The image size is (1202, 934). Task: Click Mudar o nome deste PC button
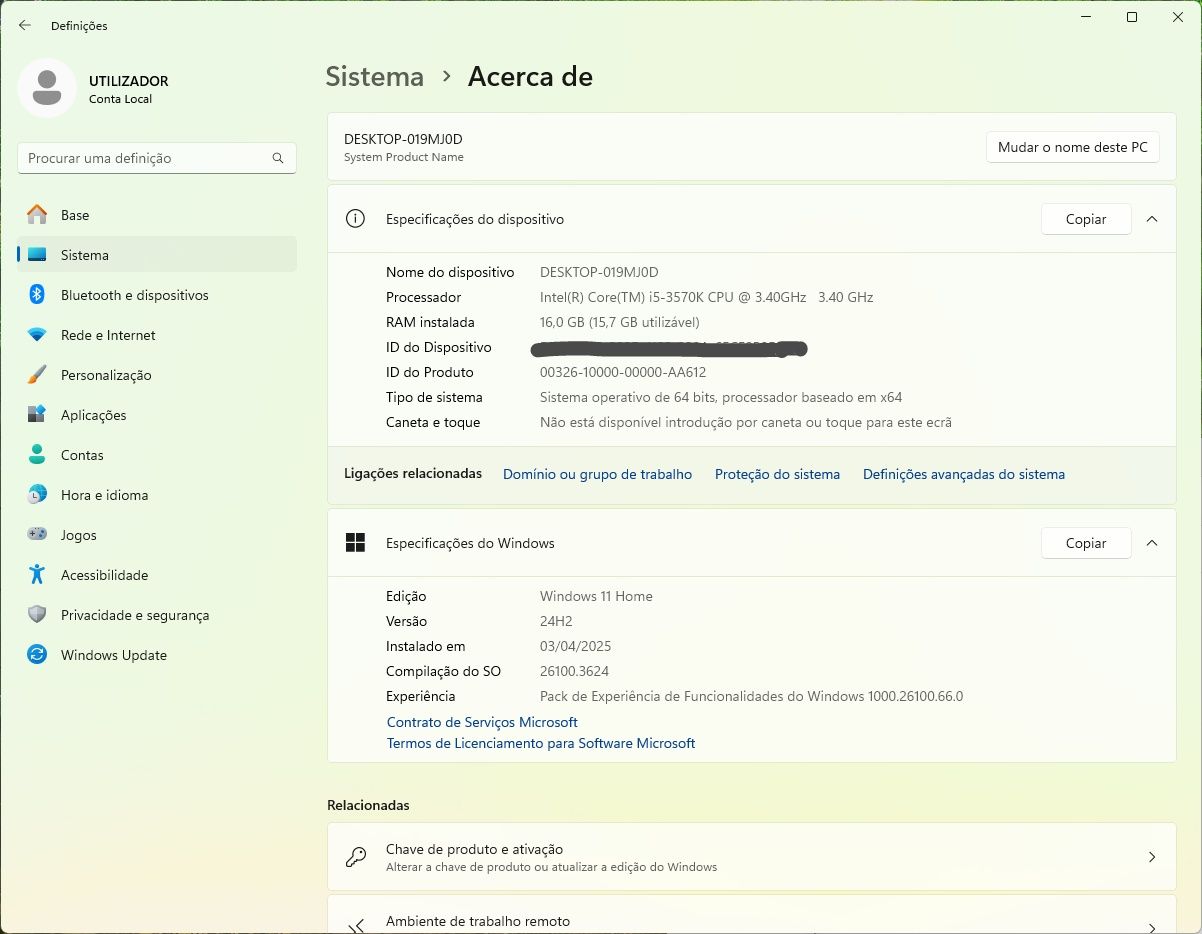pos(1073,147)
